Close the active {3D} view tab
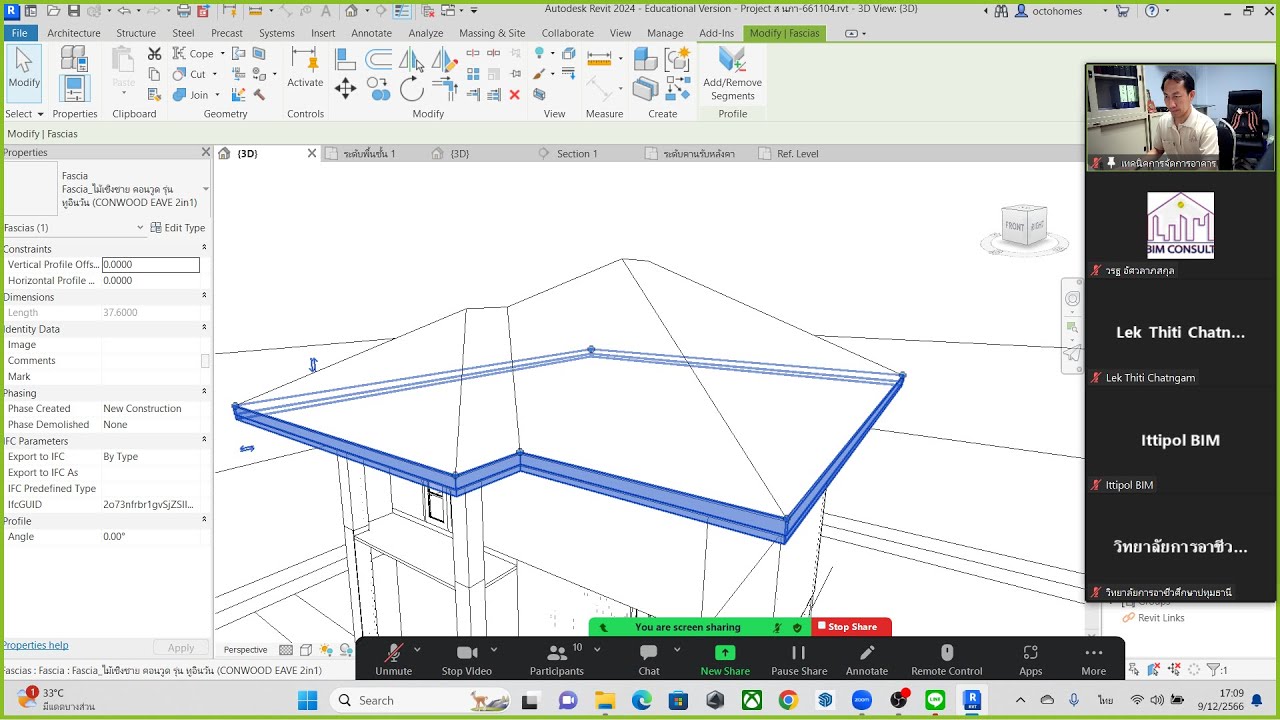This screenshot has width=1280, height=720. coord(311,154)
